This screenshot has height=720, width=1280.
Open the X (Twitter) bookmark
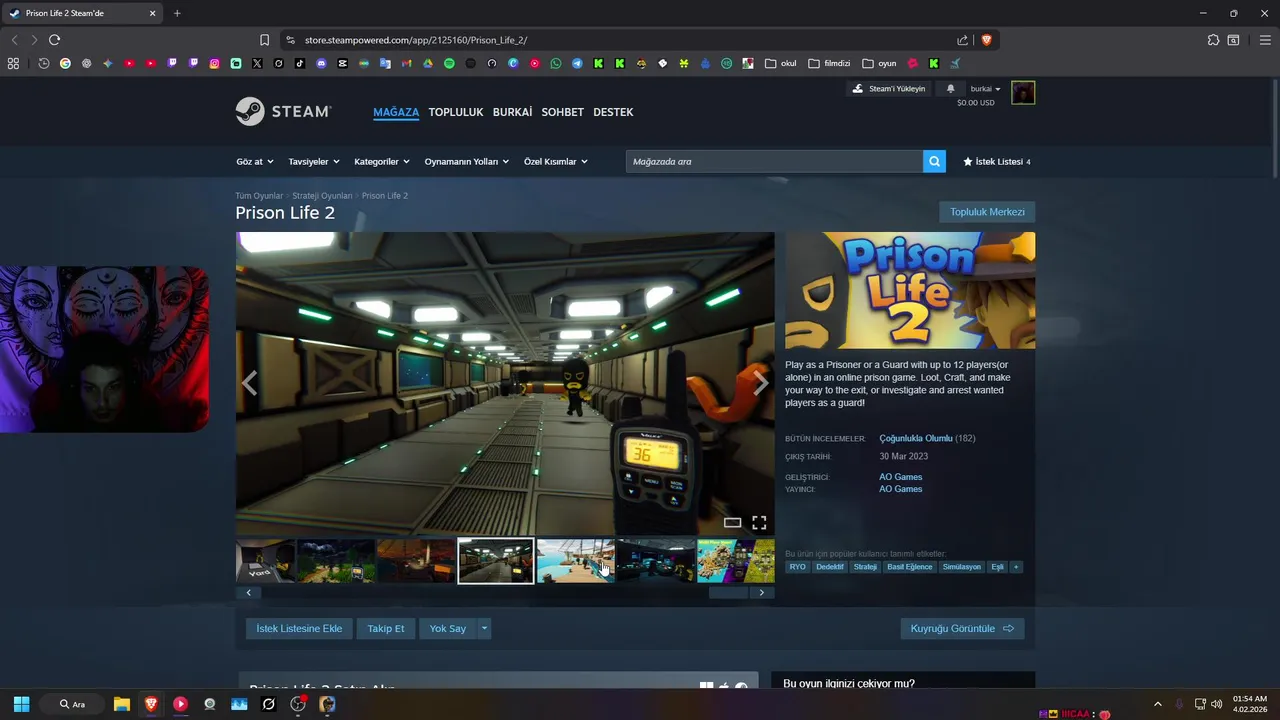[x=257, y=63]
